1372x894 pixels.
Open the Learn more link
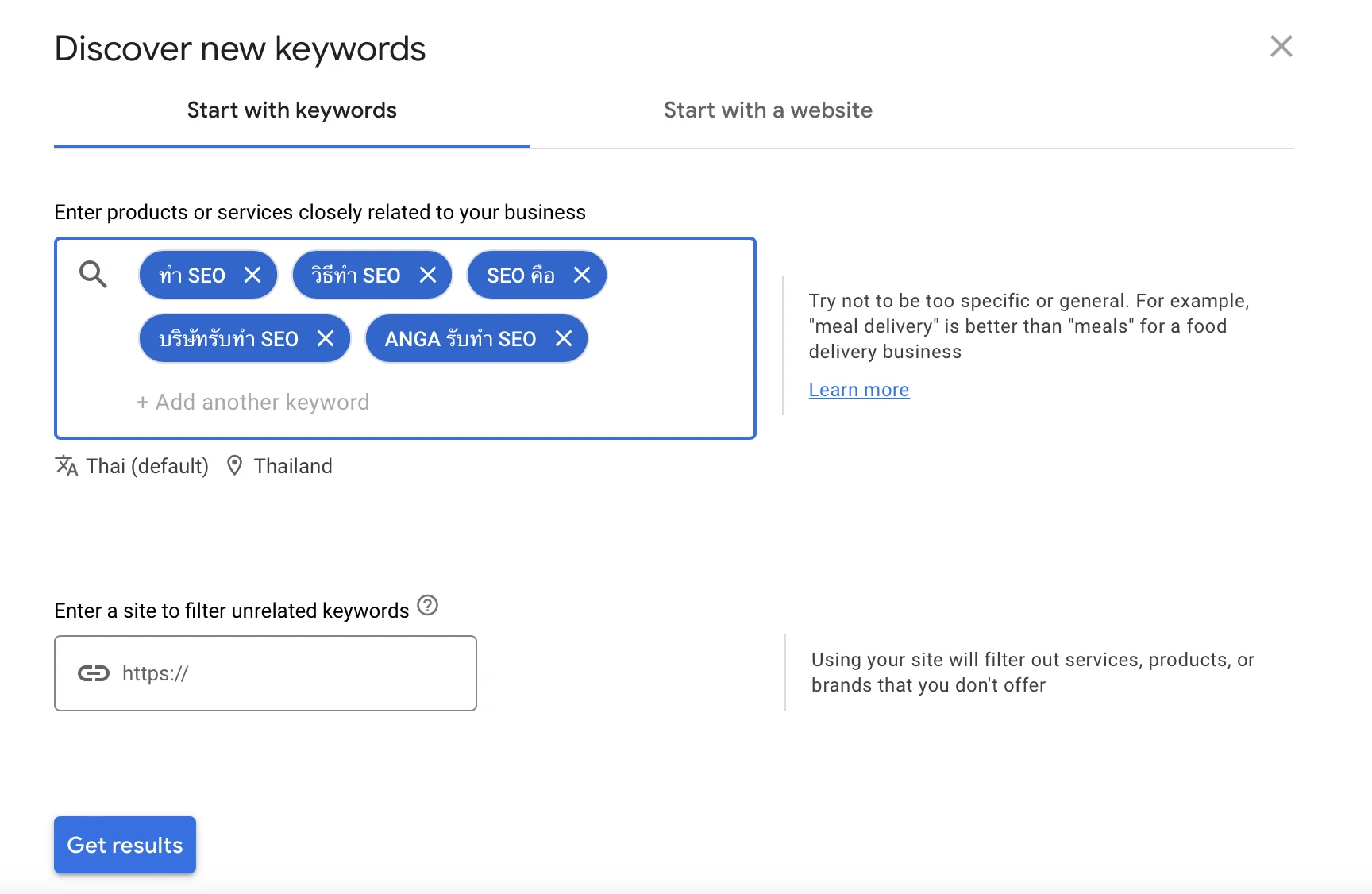(859, 390)
